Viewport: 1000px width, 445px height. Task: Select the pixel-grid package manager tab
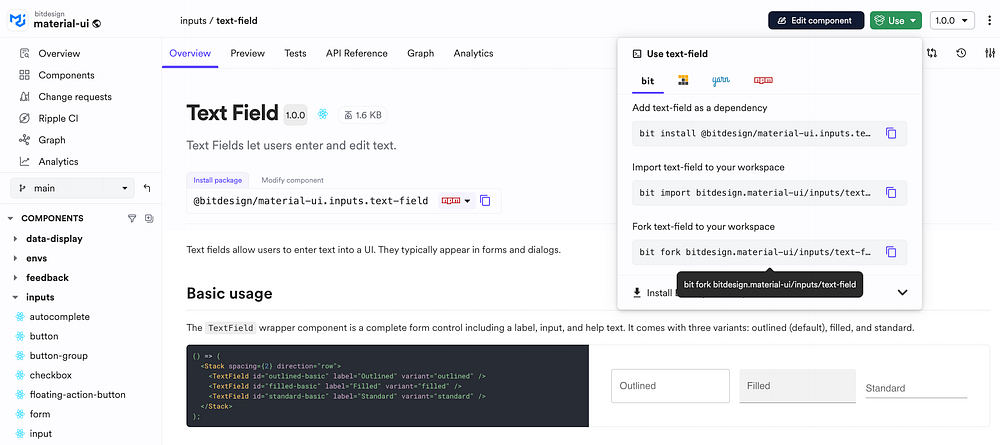[x=683, y=80]
